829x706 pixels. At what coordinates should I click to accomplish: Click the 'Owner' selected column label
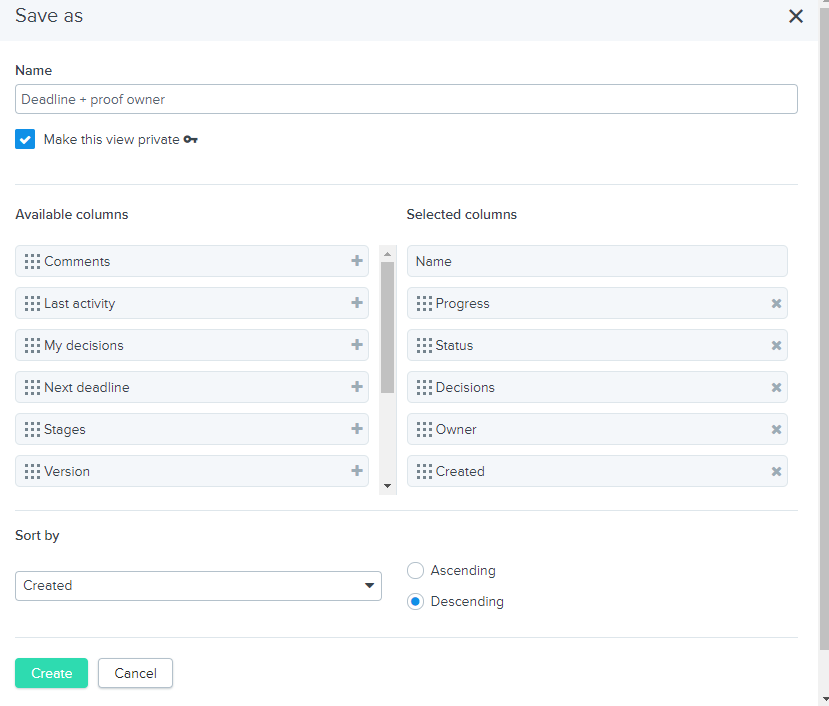tap(456, 429)
